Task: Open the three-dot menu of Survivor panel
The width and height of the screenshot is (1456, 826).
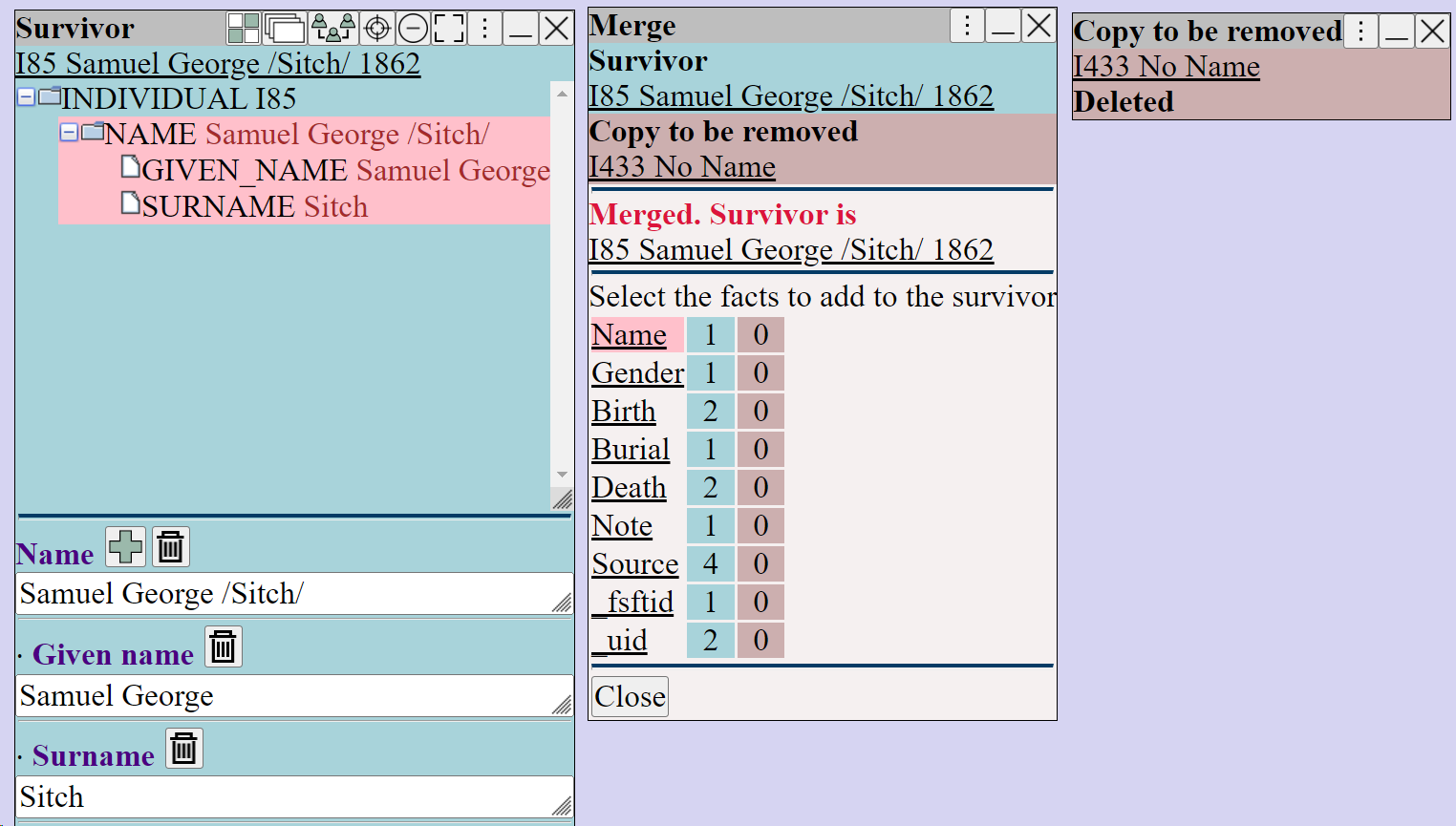Action: point(485,29)
